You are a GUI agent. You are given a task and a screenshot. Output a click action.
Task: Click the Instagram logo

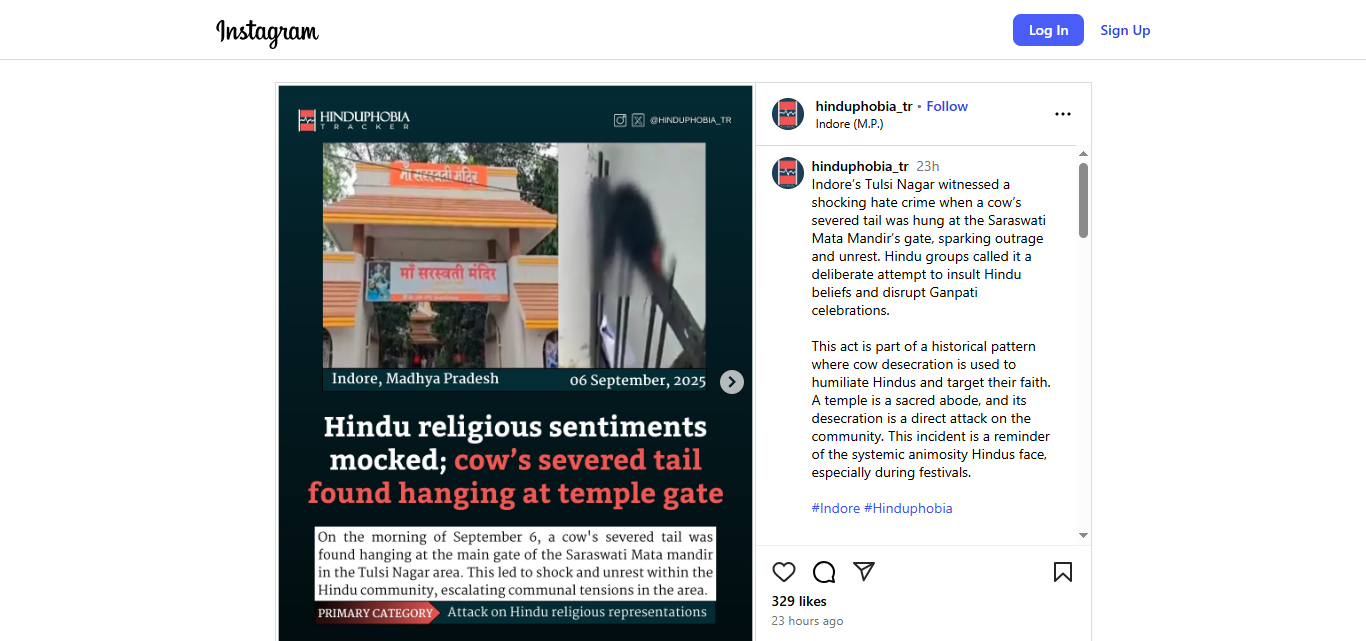pyautogui.click(x=267, y=32)
